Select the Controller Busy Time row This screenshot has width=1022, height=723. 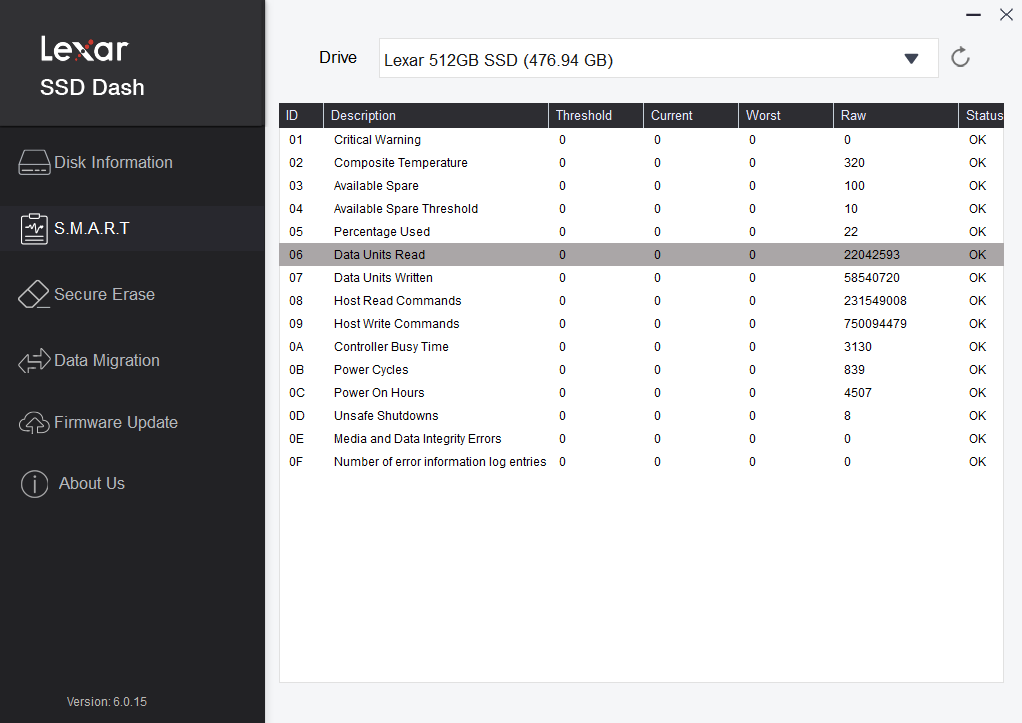(x=641, y=347)
